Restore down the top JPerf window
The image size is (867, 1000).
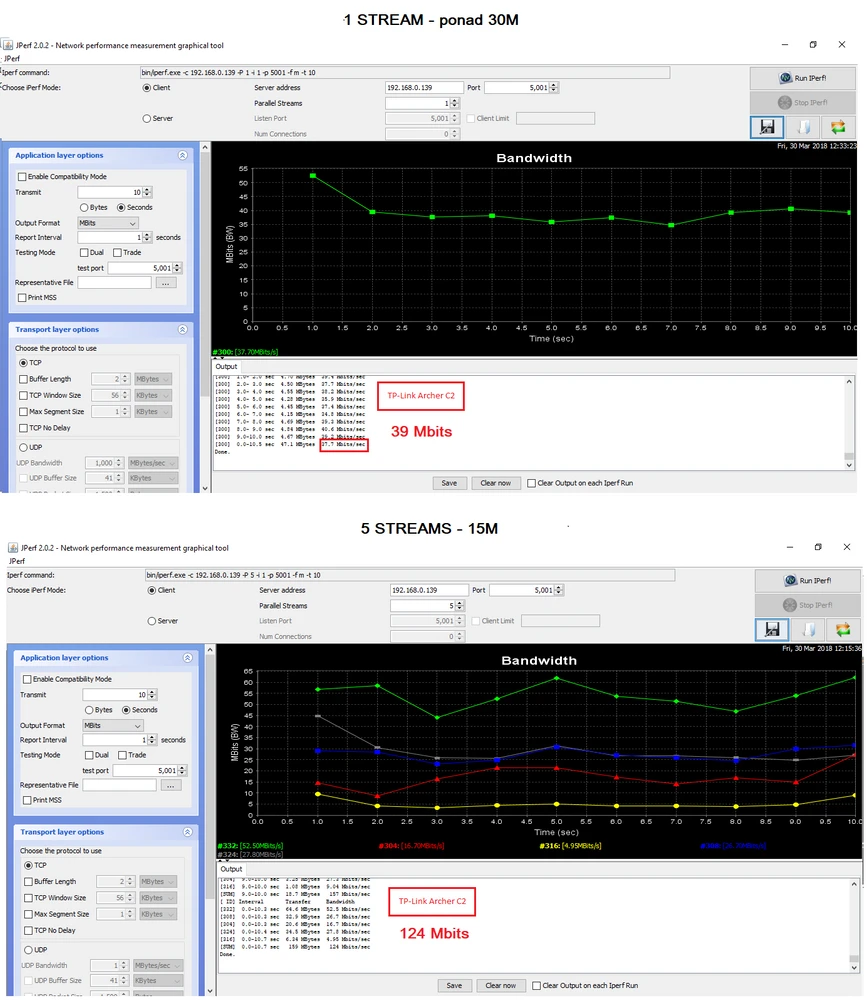point(812,45)
